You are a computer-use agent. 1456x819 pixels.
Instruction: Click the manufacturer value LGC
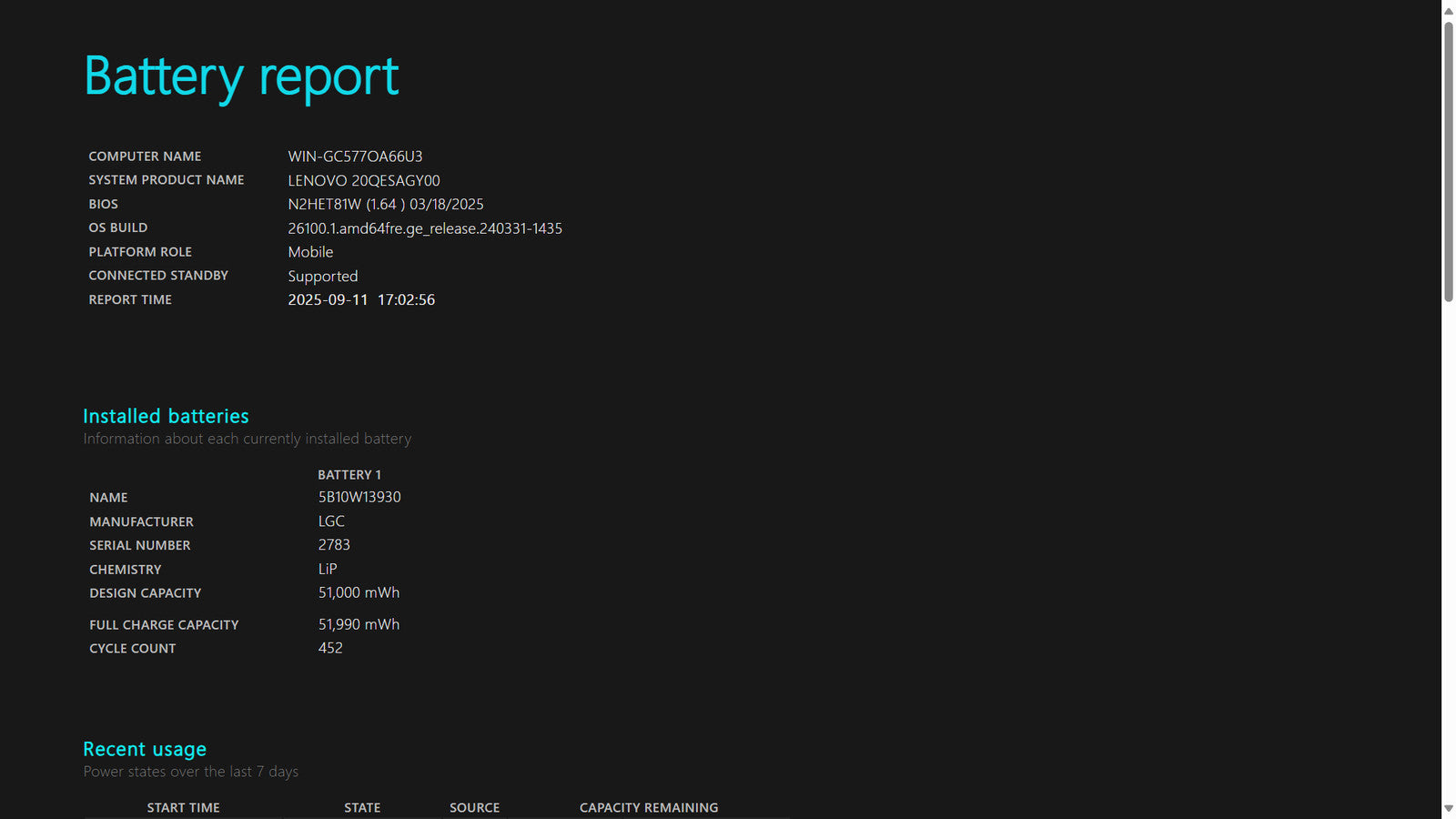pyautogui.click(x=331, y=521)
